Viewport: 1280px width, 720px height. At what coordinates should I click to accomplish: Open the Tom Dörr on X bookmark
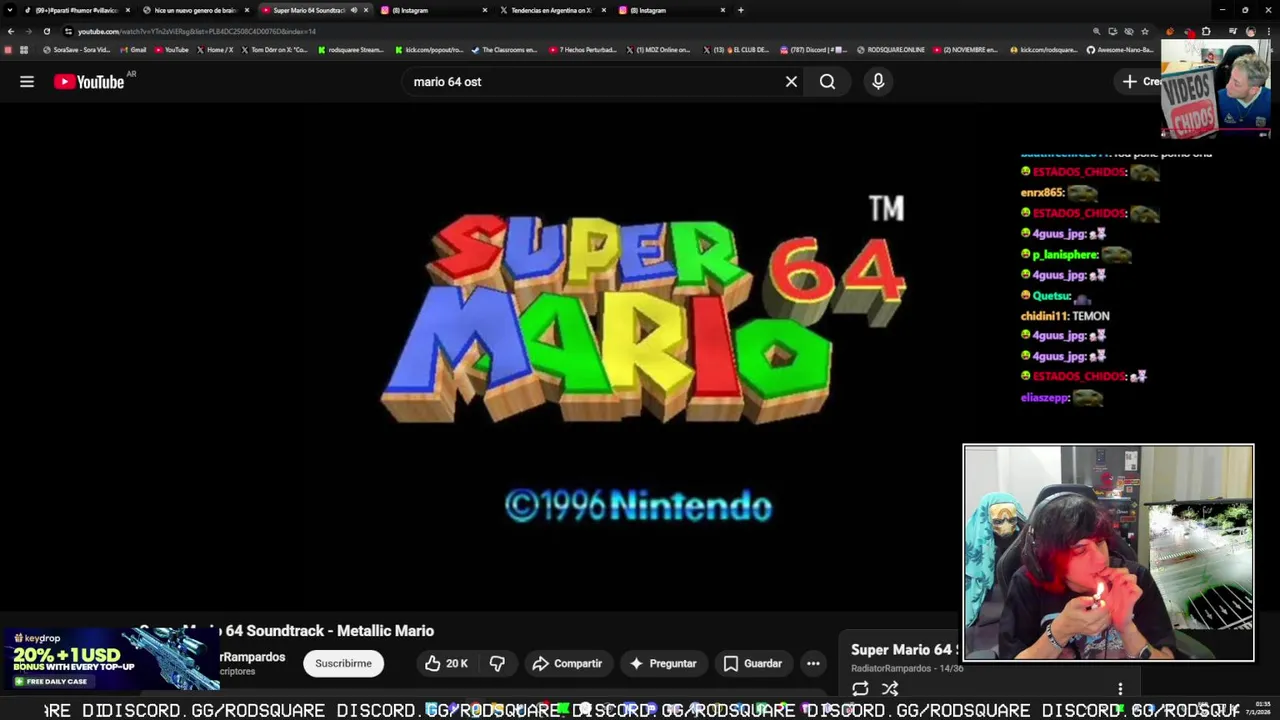(274, 50)
